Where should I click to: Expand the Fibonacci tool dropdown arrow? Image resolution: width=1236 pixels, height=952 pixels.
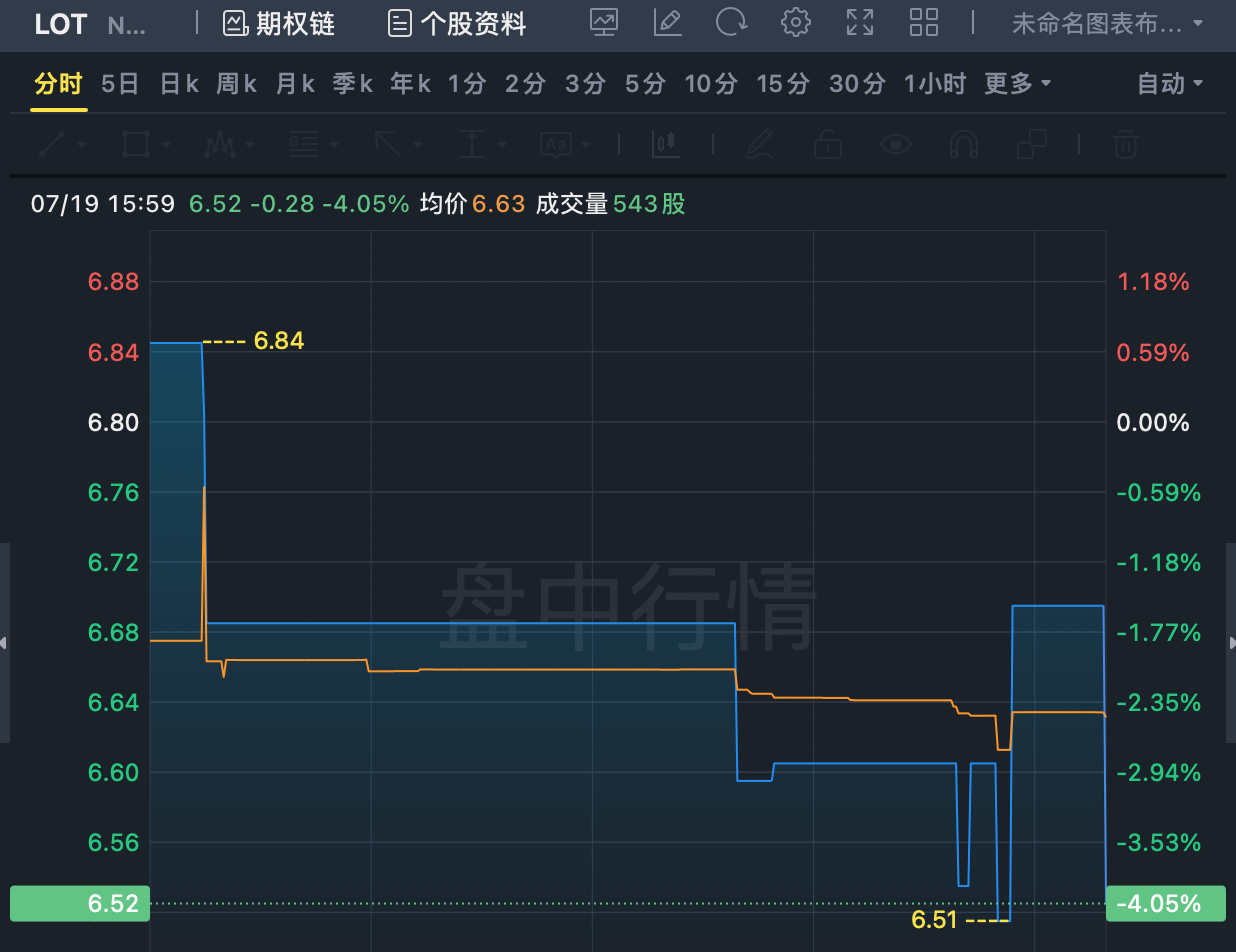point(333,145)
